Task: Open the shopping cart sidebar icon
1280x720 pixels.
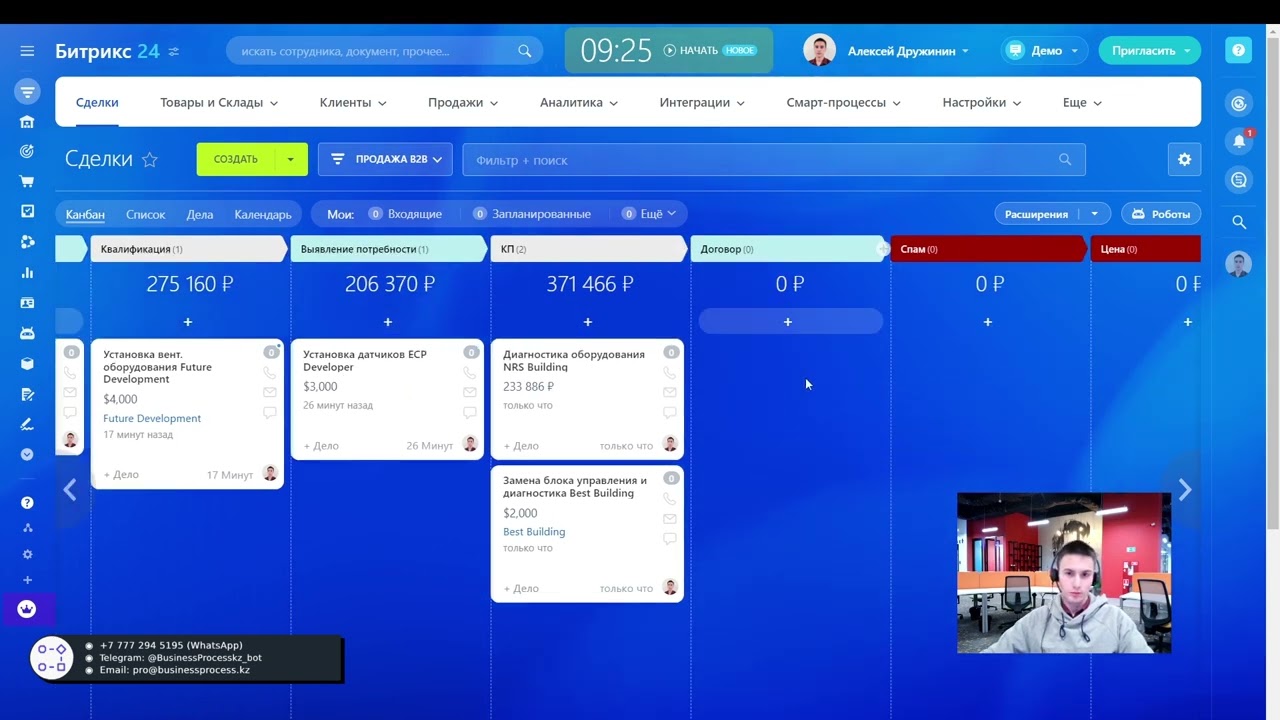Action: point(27,182)
